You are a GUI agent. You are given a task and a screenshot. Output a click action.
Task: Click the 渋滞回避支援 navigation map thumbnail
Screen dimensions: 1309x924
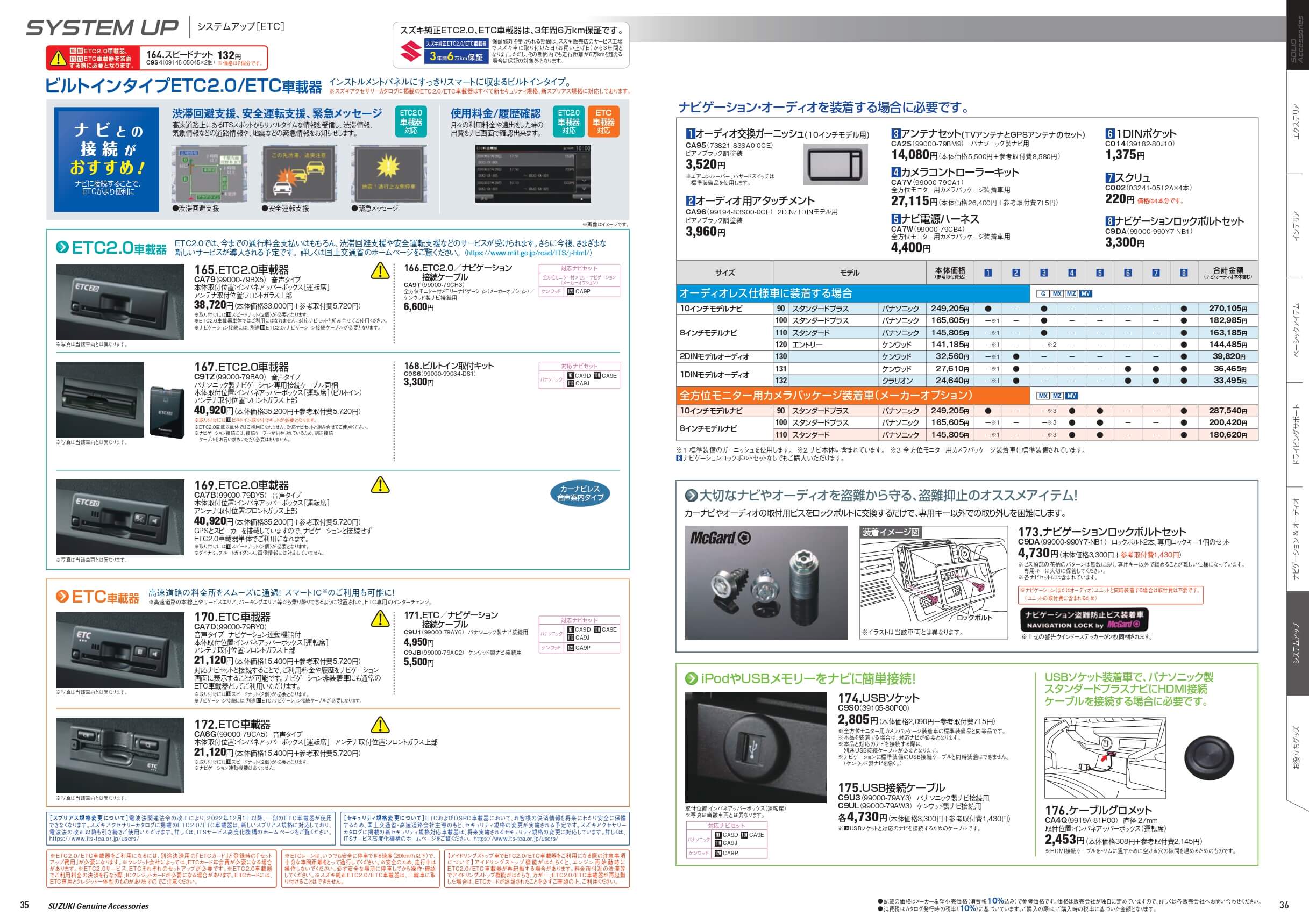point(210,174)
